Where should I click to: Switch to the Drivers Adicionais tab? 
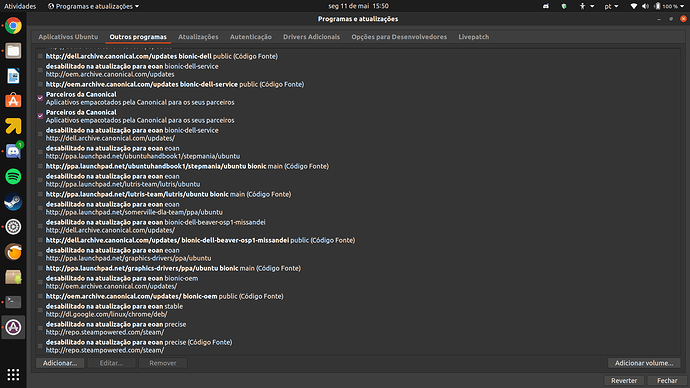[311, 37]
